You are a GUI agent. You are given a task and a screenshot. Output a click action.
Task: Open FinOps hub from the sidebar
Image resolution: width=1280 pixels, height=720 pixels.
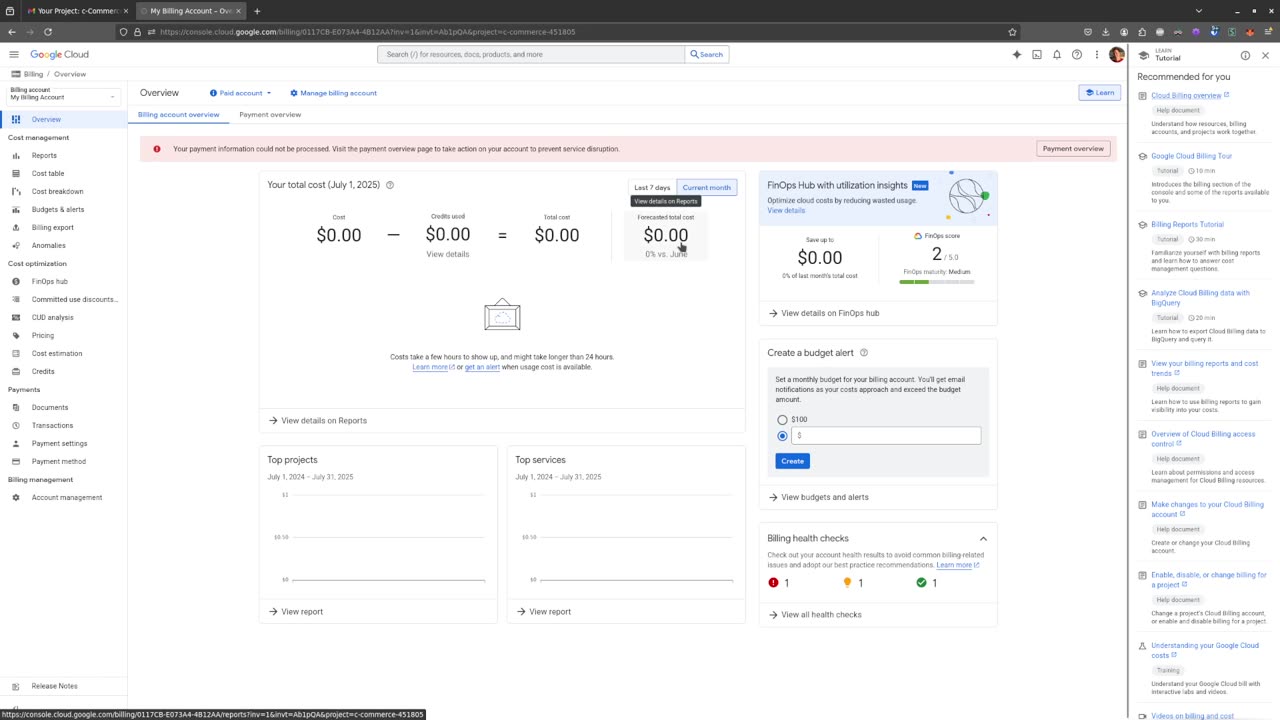(x=49, y=281)
